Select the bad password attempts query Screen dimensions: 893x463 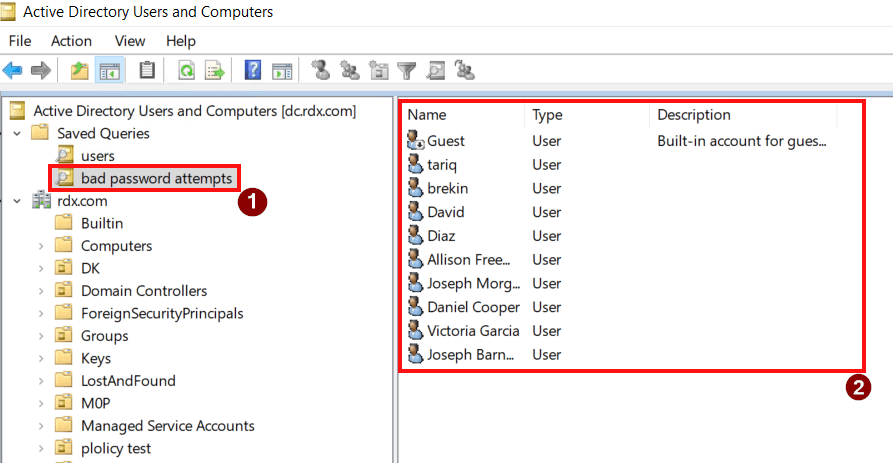pyautogui.click(x=156, y=178)
